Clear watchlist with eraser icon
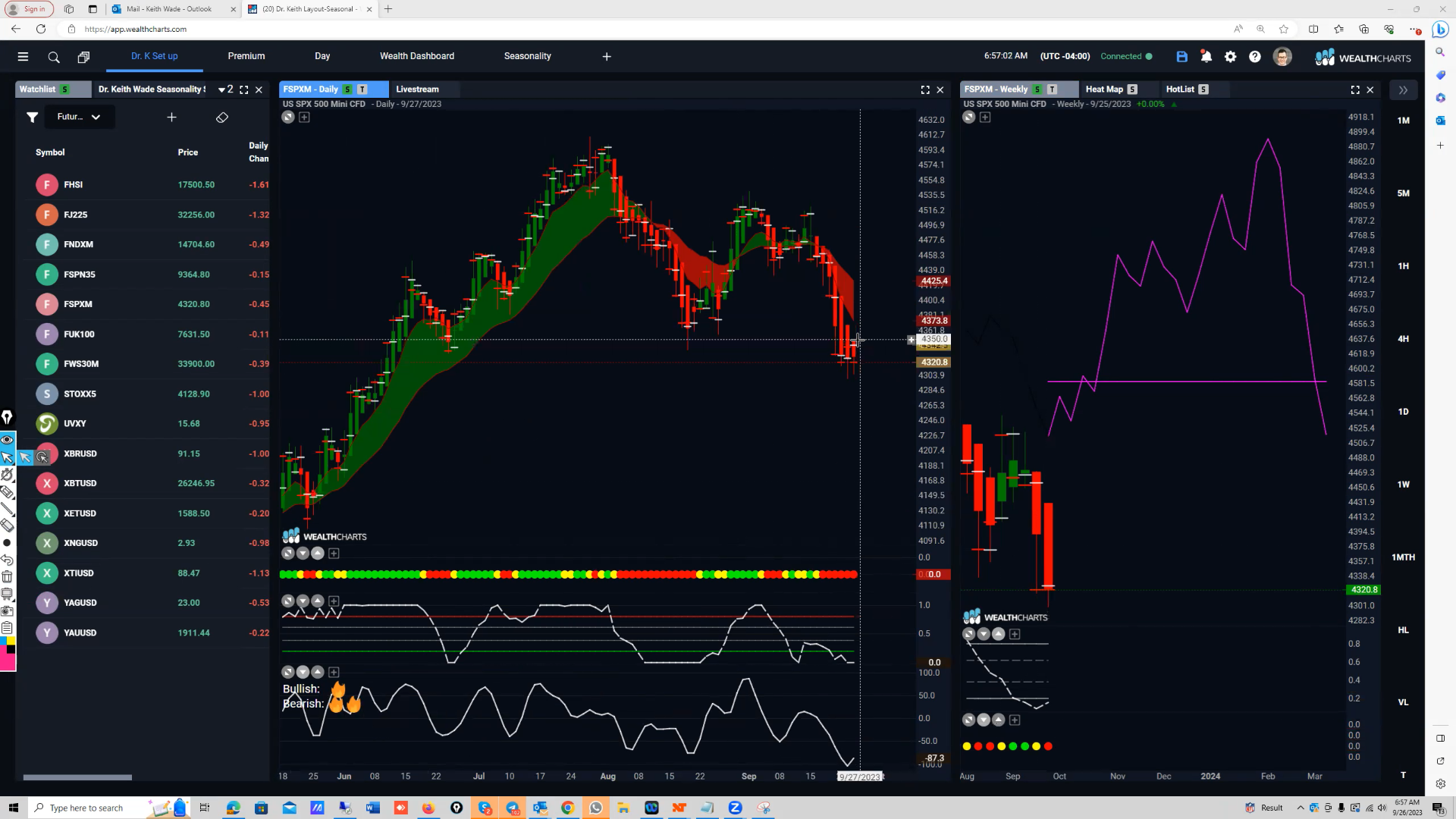The width and height of the screenshot is (1456, 819). (x=222, y=118)
